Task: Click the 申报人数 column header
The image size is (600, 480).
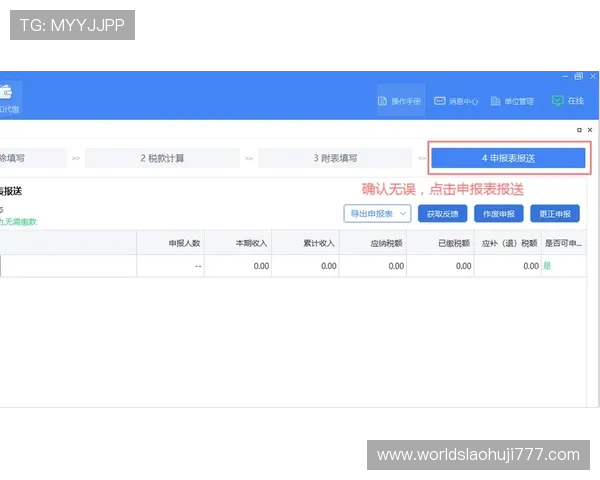Action: click(171, 243)
